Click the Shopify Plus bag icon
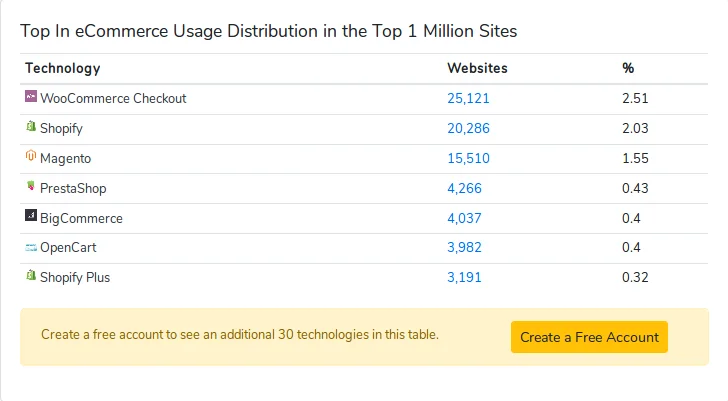 pyautogui.click(x=31, y=276)
